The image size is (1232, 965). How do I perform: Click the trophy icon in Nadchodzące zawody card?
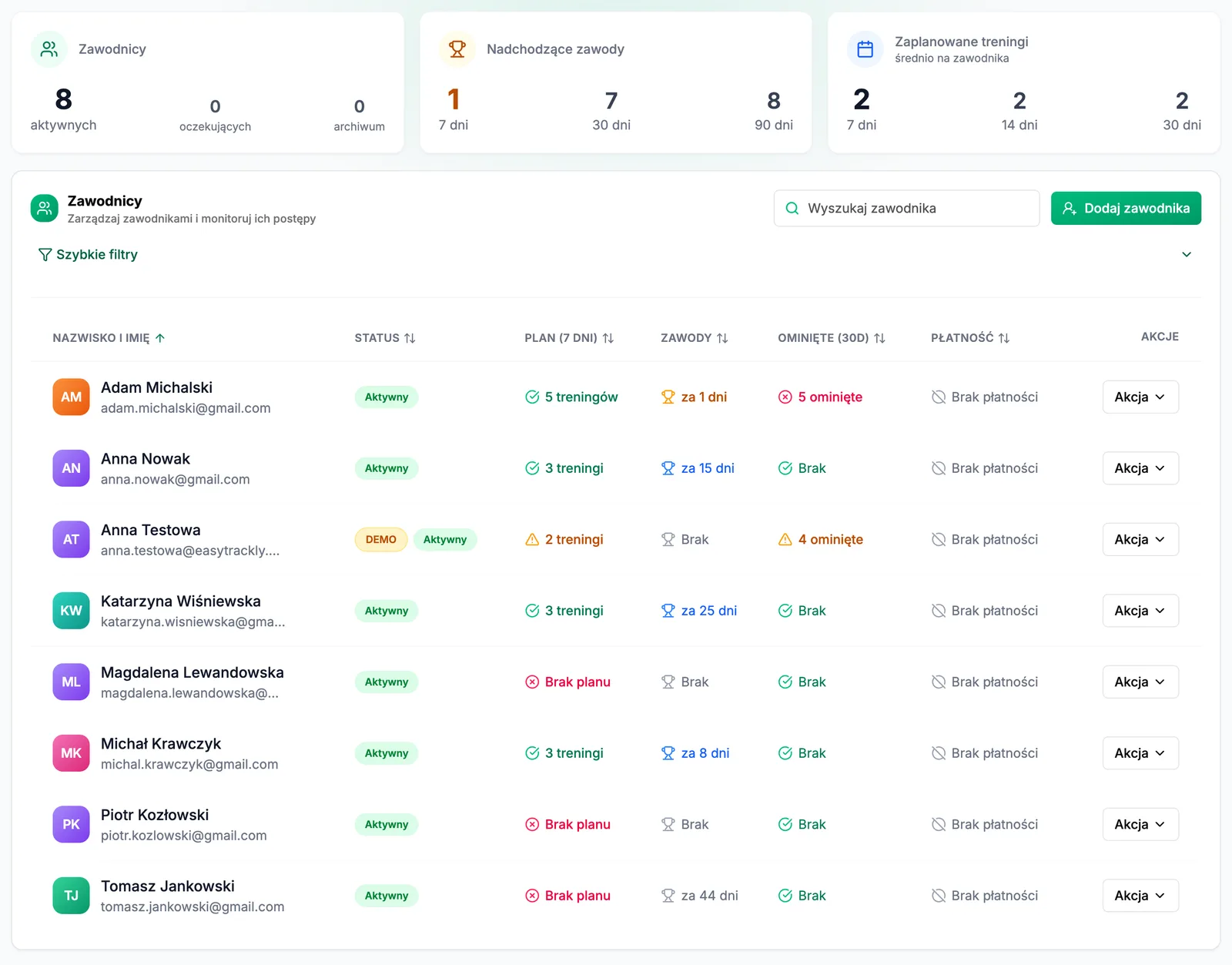click(x=457, y=49)
